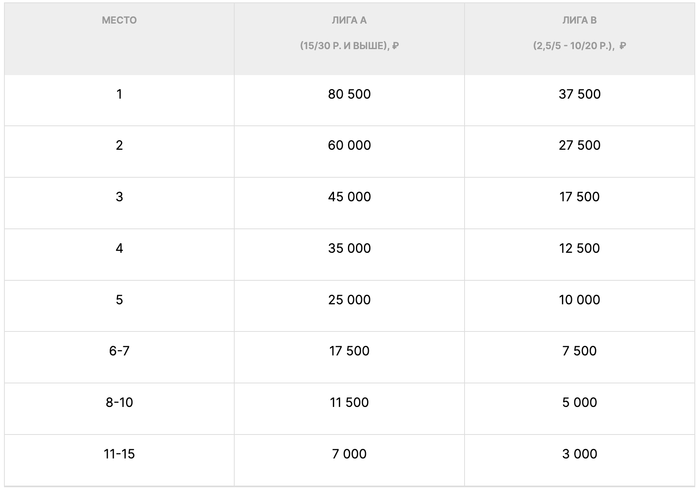Select the 7 000 prize cell
This screenshot has width=700, height=492.
coord(349,454)
